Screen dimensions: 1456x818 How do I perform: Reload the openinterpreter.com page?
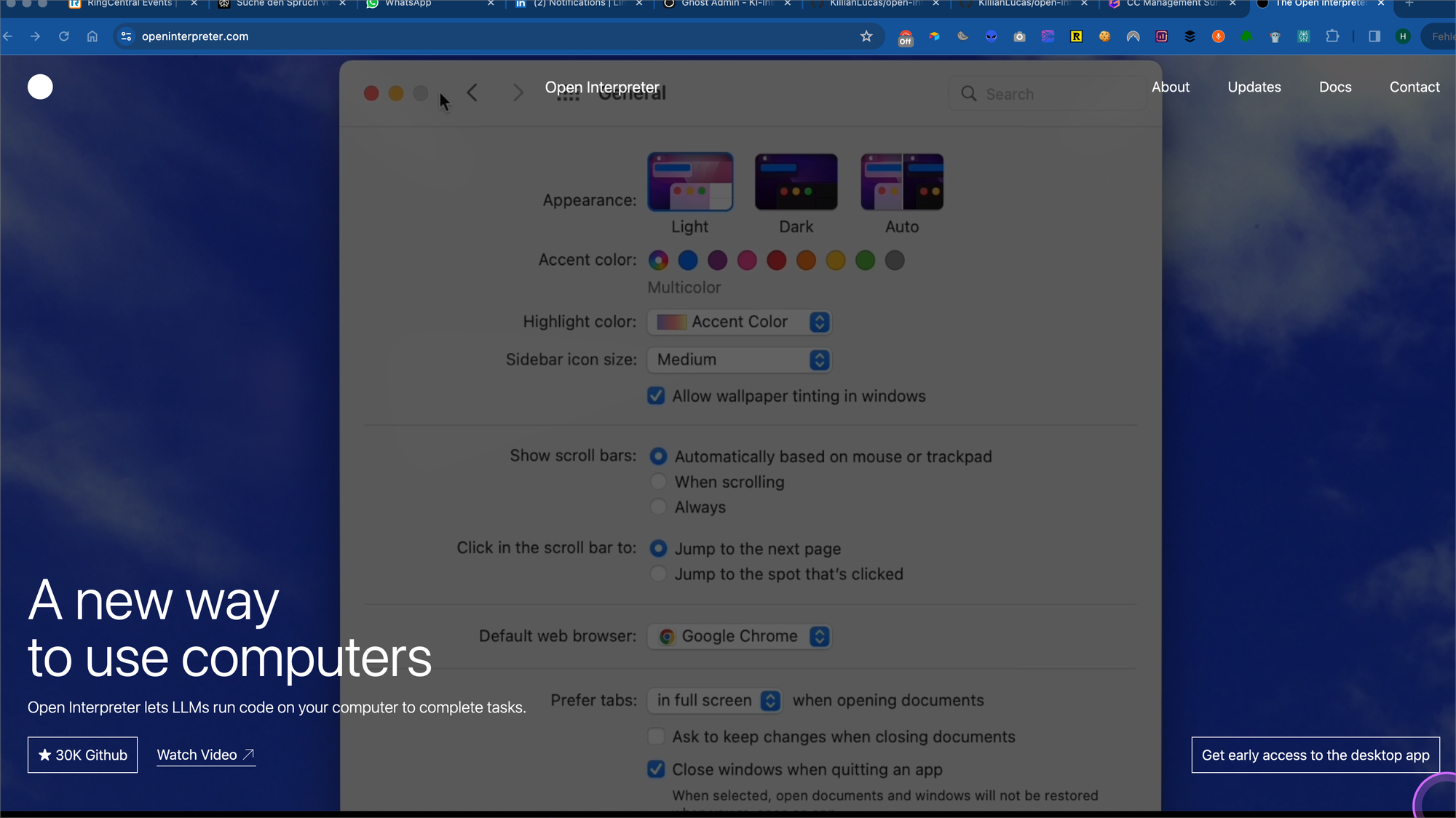(x=64, y=36)
